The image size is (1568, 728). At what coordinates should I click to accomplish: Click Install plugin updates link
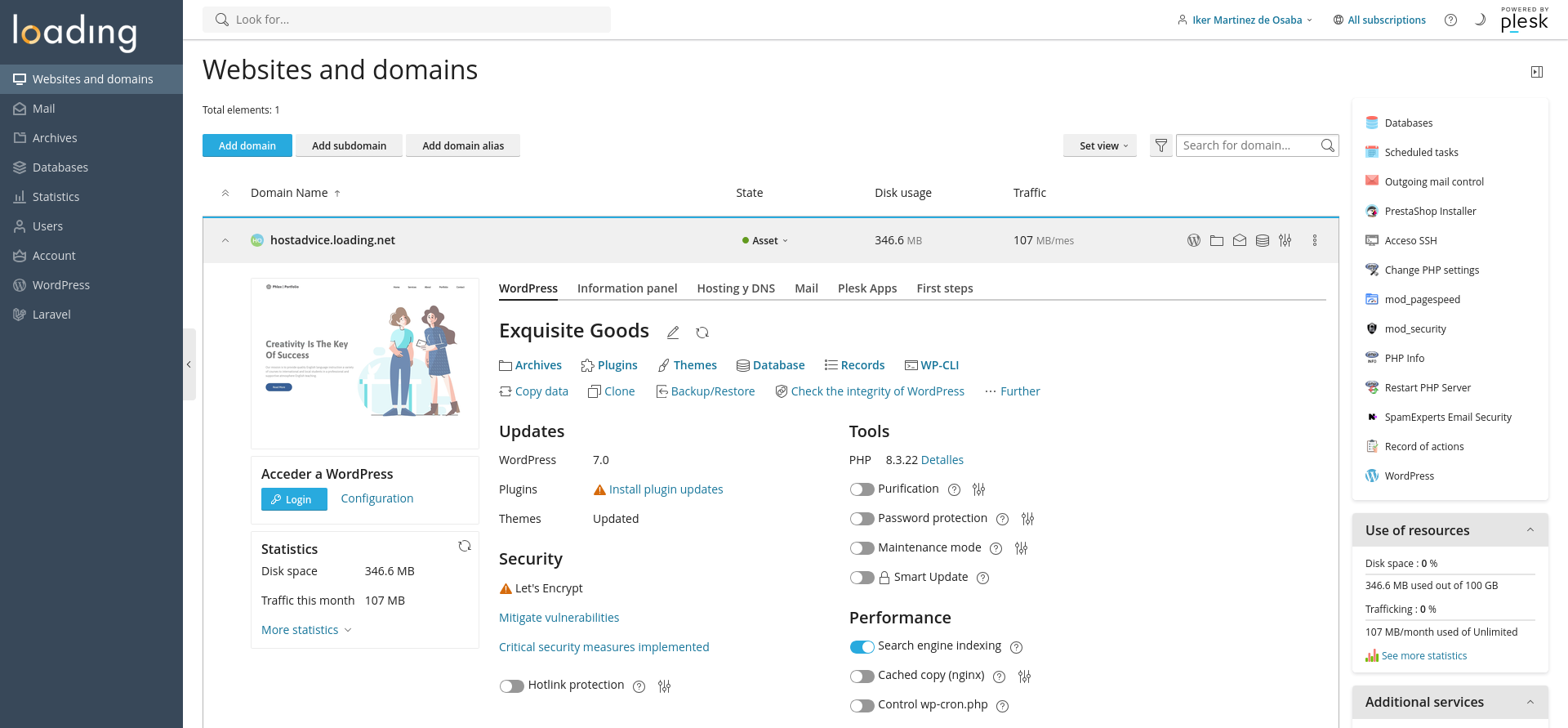[666, 489]
